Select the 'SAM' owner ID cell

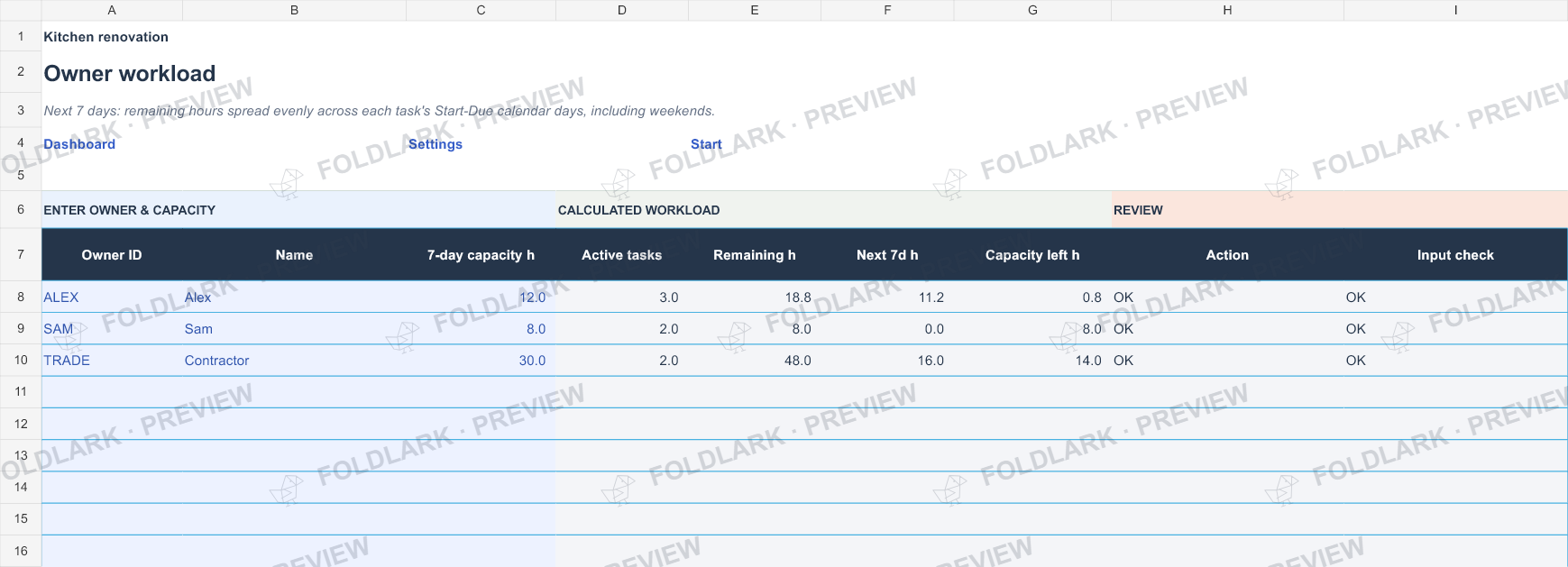point(112,328)
